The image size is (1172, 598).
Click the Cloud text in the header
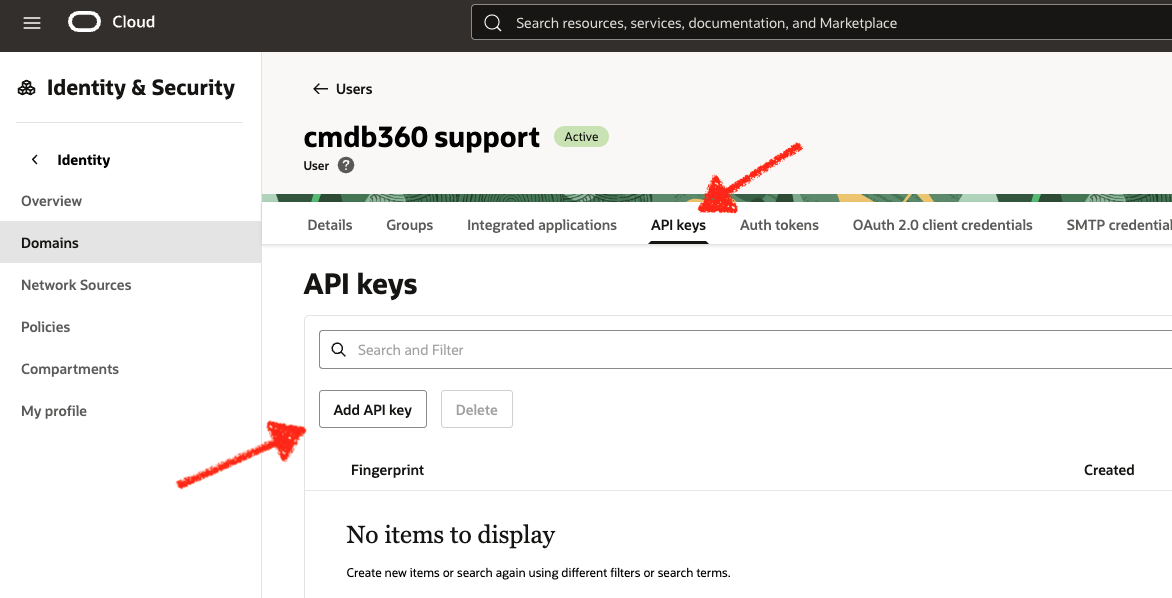click(x=134, y=22)
